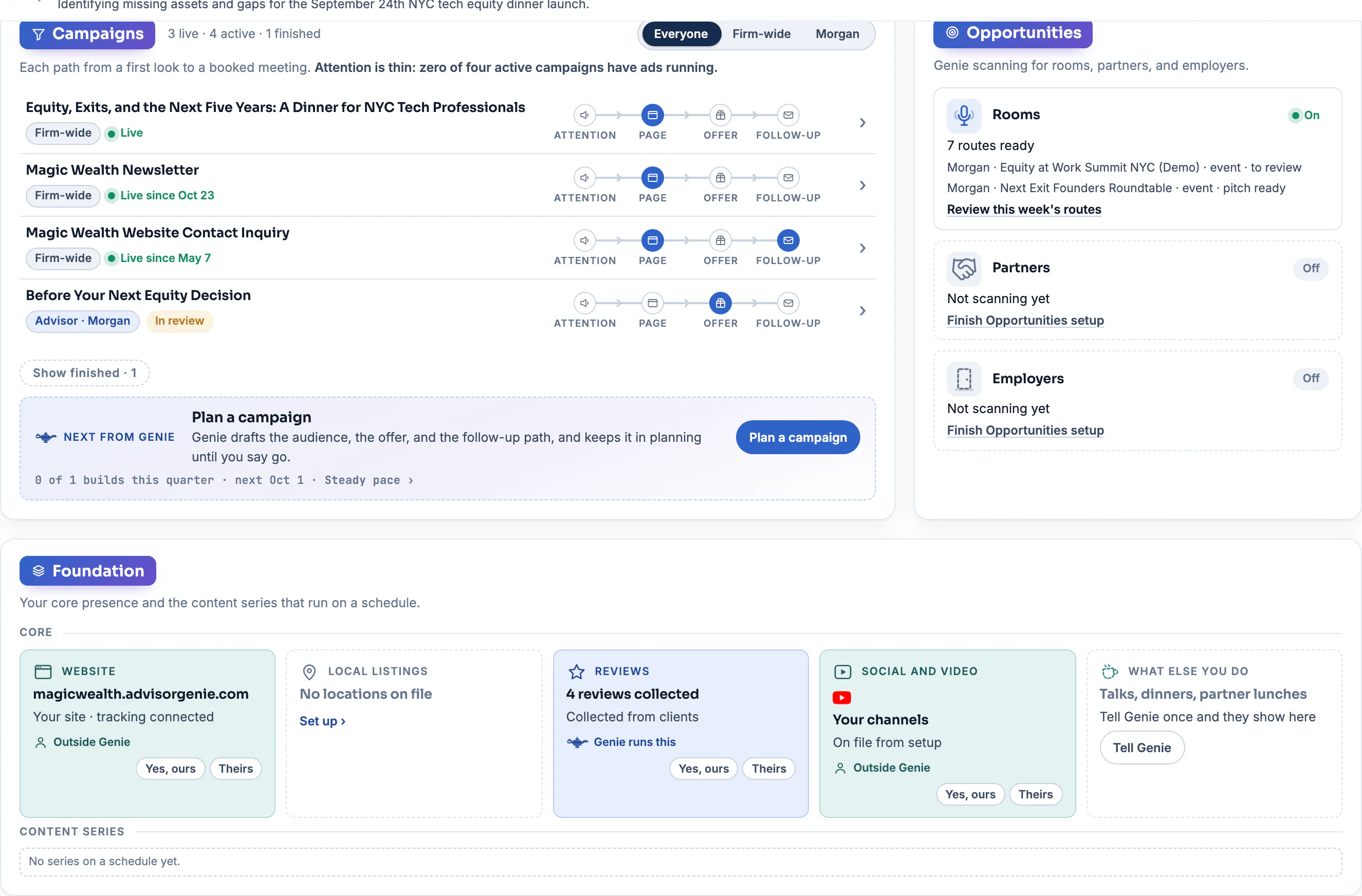
Task: Click the Offer icon for Magic Wealth Newsletter
Action: (721, 178)
